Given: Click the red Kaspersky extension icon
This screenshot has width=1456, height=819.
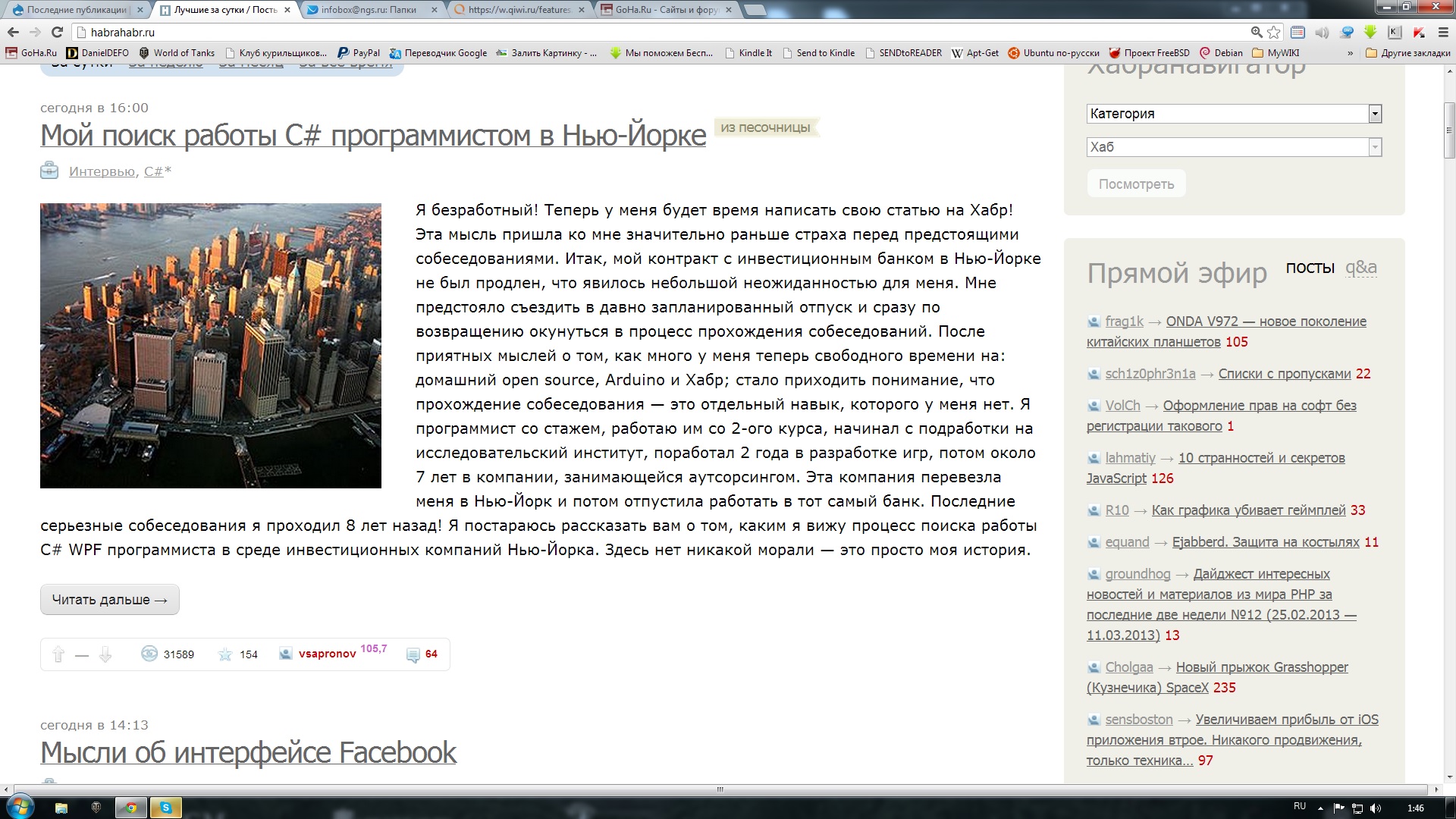Looking at the screenshot, I should click(x=1419, y=32).
